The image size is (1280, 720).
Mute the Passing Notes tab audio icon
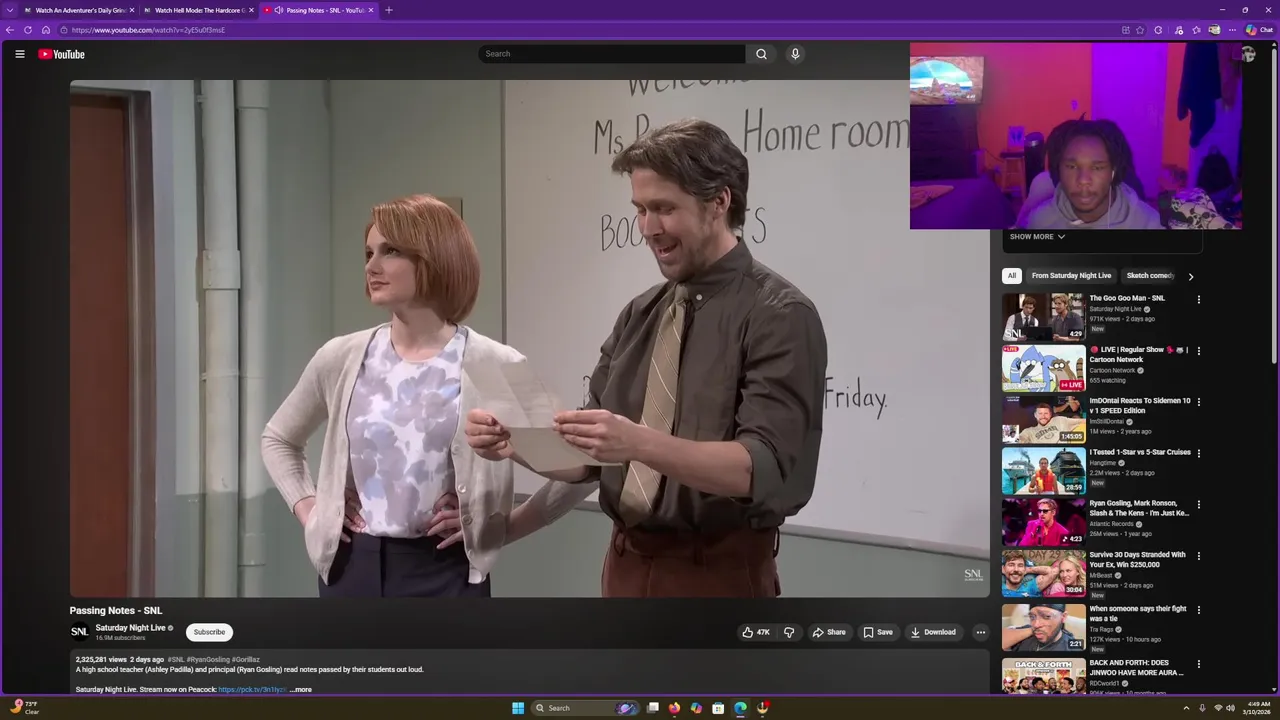pos(279,10)
